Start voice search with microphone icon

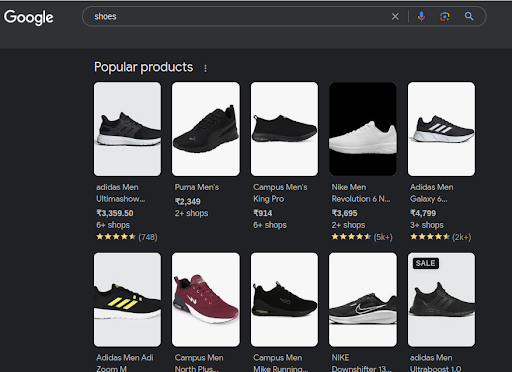click(x=421, y=16)
